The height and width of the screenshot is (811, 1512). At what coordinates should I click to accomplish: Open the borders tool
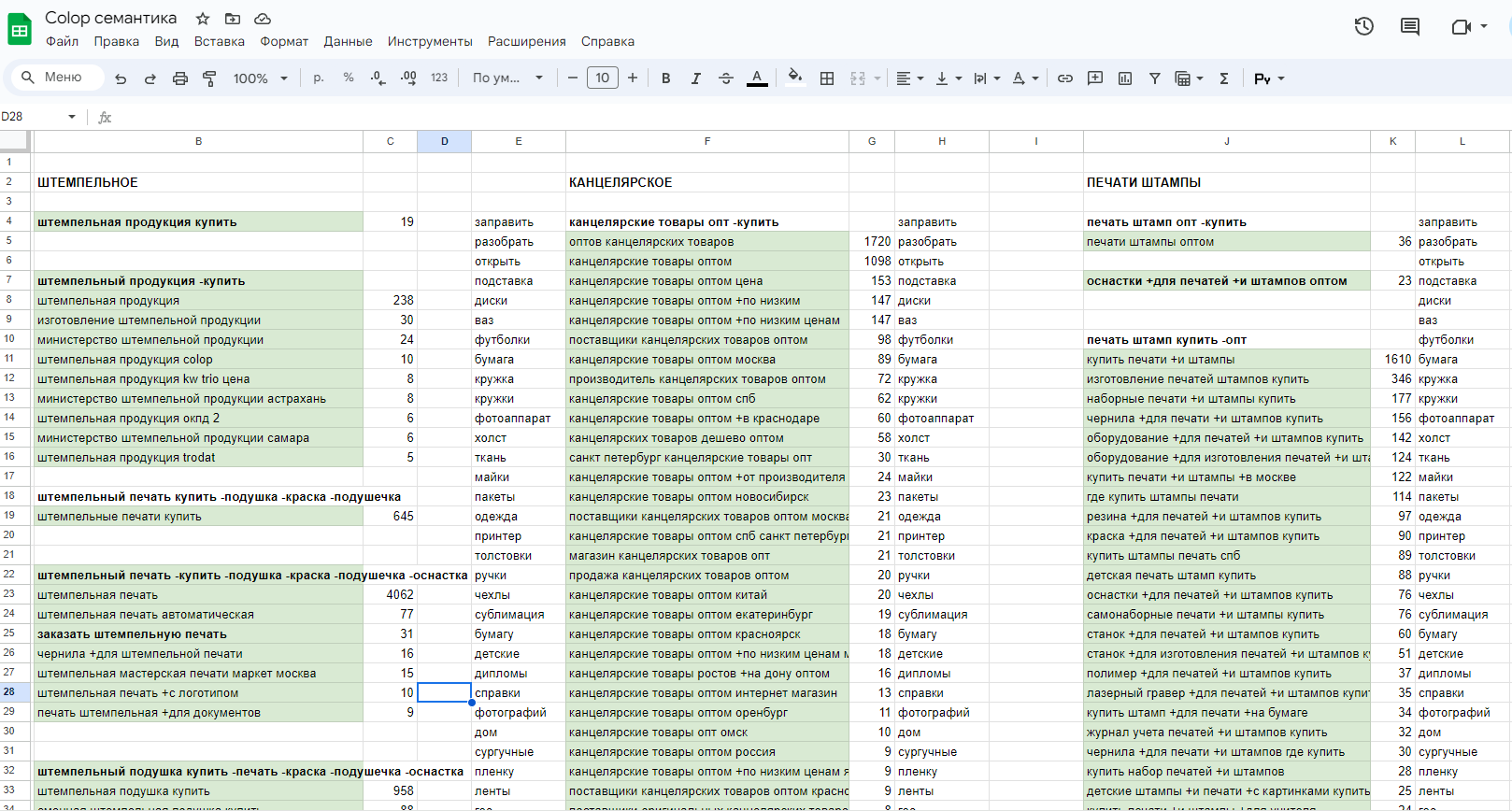[x=827, y=78]
